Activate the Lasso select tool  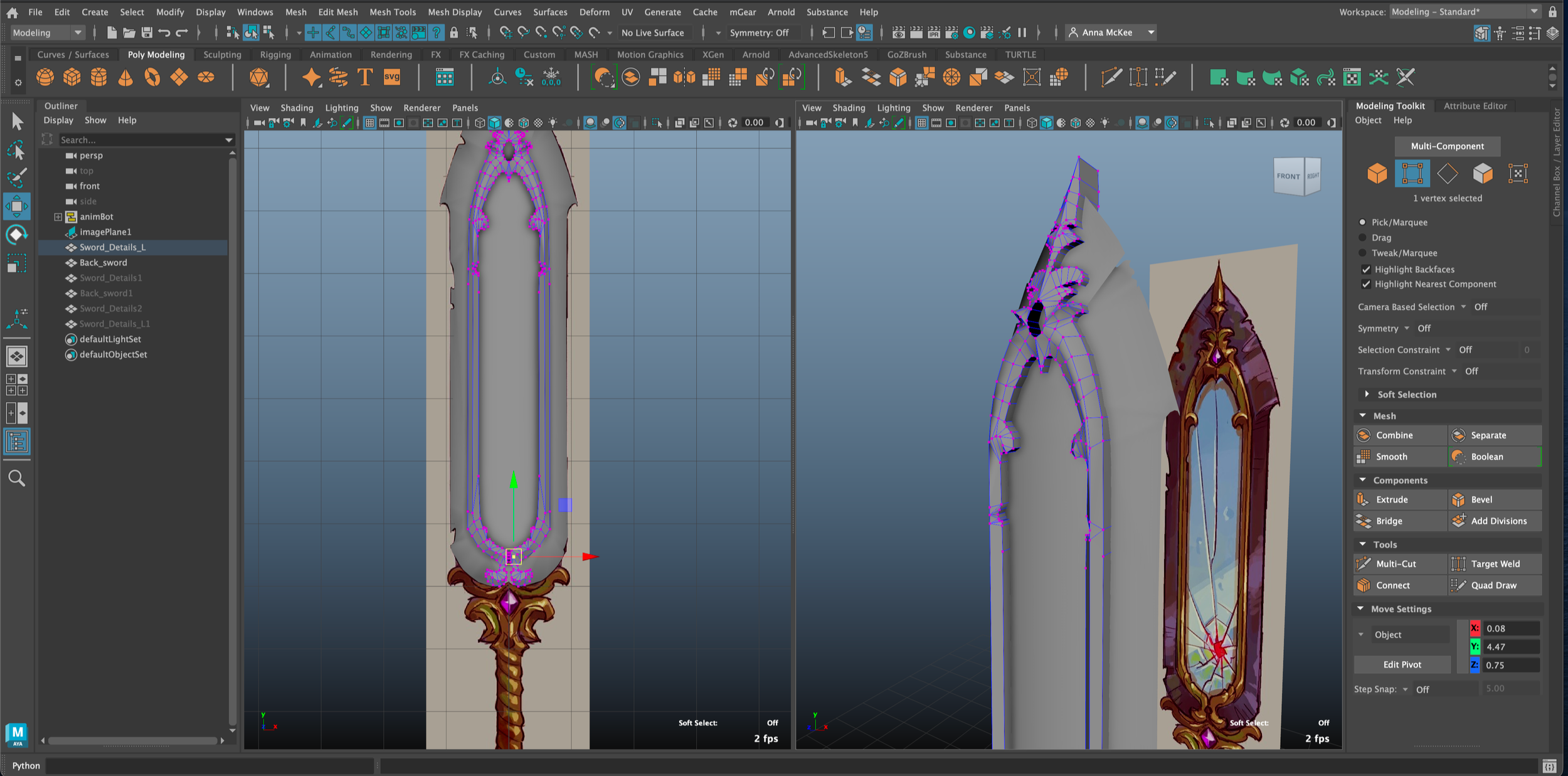17,151
